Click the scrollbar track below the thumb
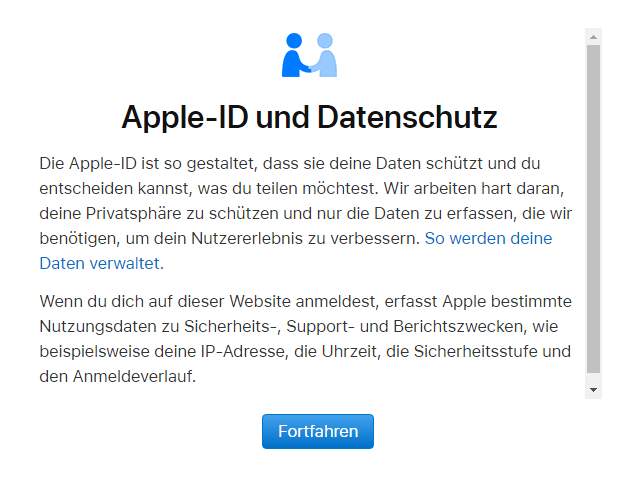This screenshot has width=617, height=477. (593, 376)
